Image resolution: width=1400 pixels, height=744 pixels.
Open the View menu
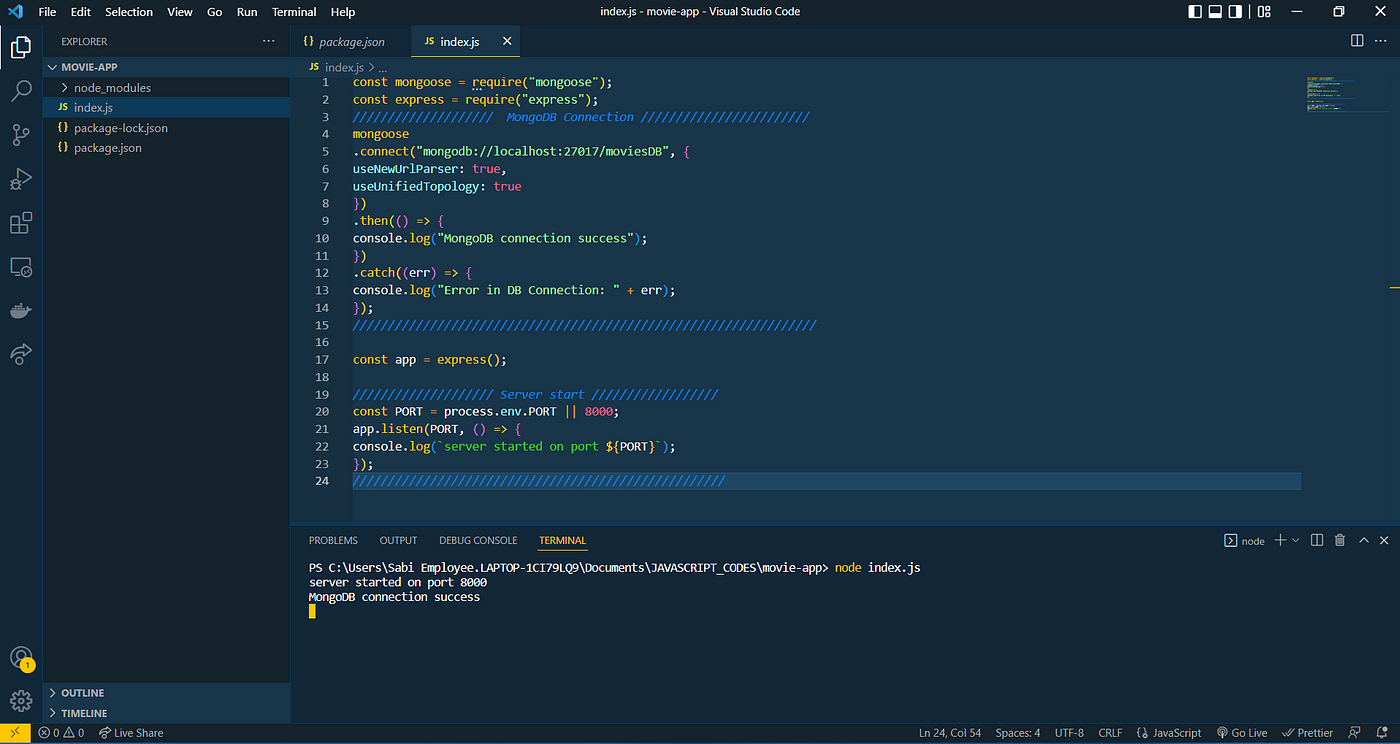[180, 12]
